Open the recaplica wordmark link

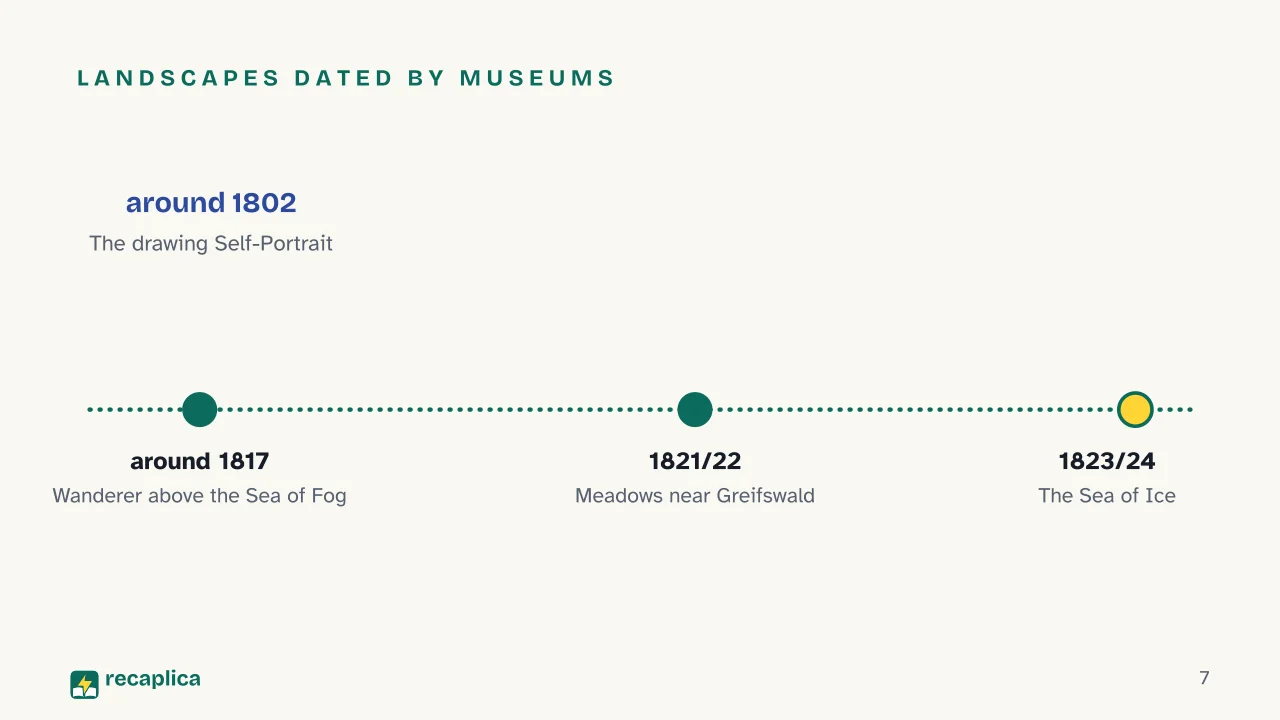click(x=153, y=679)
